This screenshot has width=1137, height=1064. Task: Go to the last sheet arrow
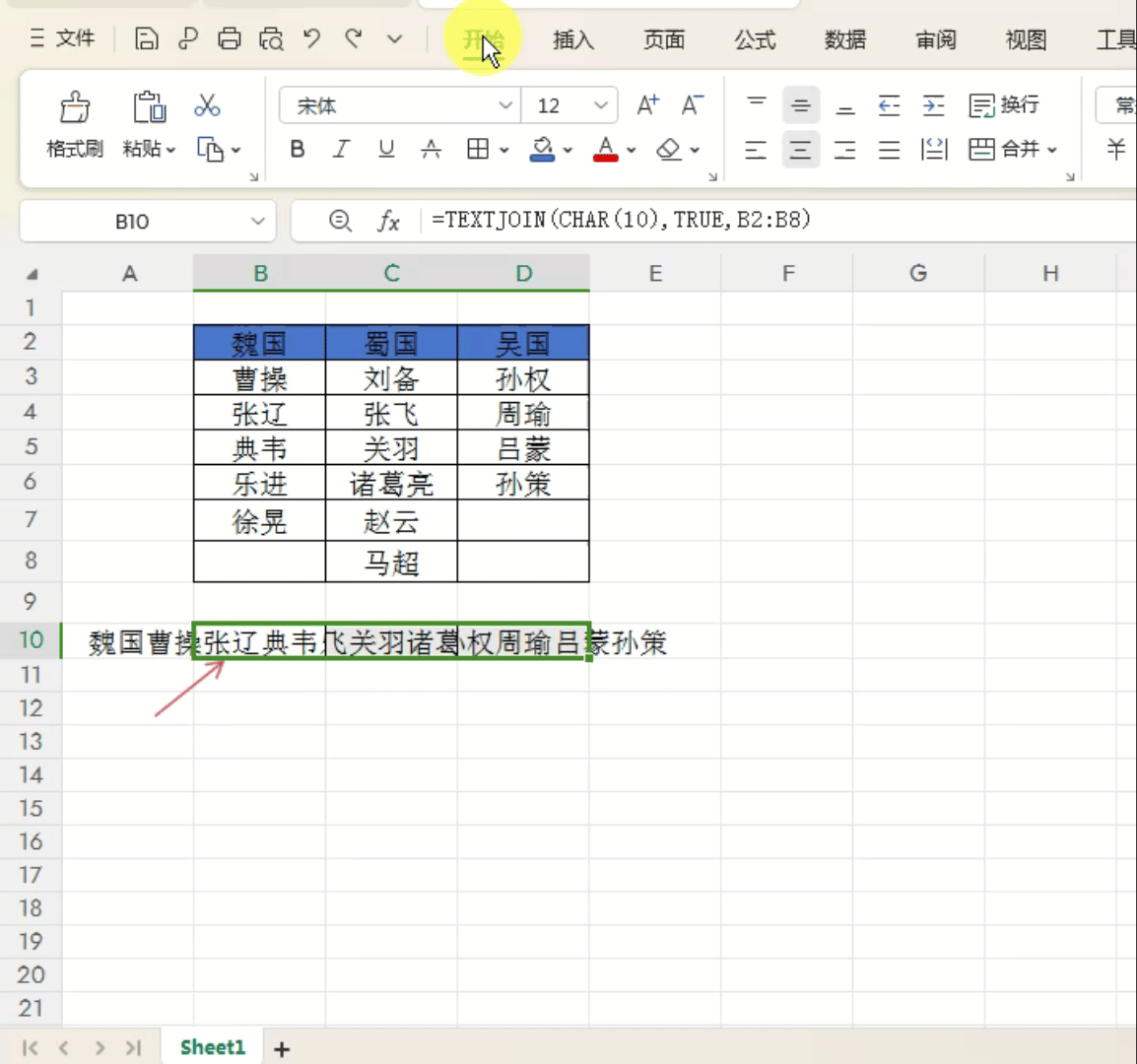tap(133, 1047)
